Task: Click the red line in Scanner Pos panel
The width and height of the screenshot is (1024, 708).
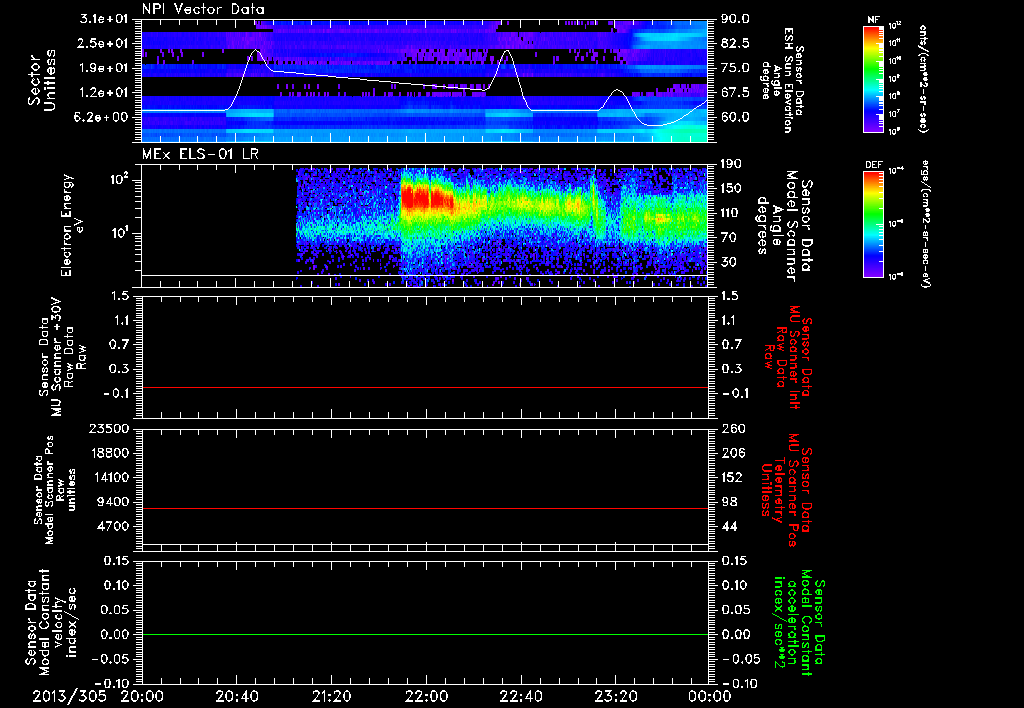Action: 424,508
